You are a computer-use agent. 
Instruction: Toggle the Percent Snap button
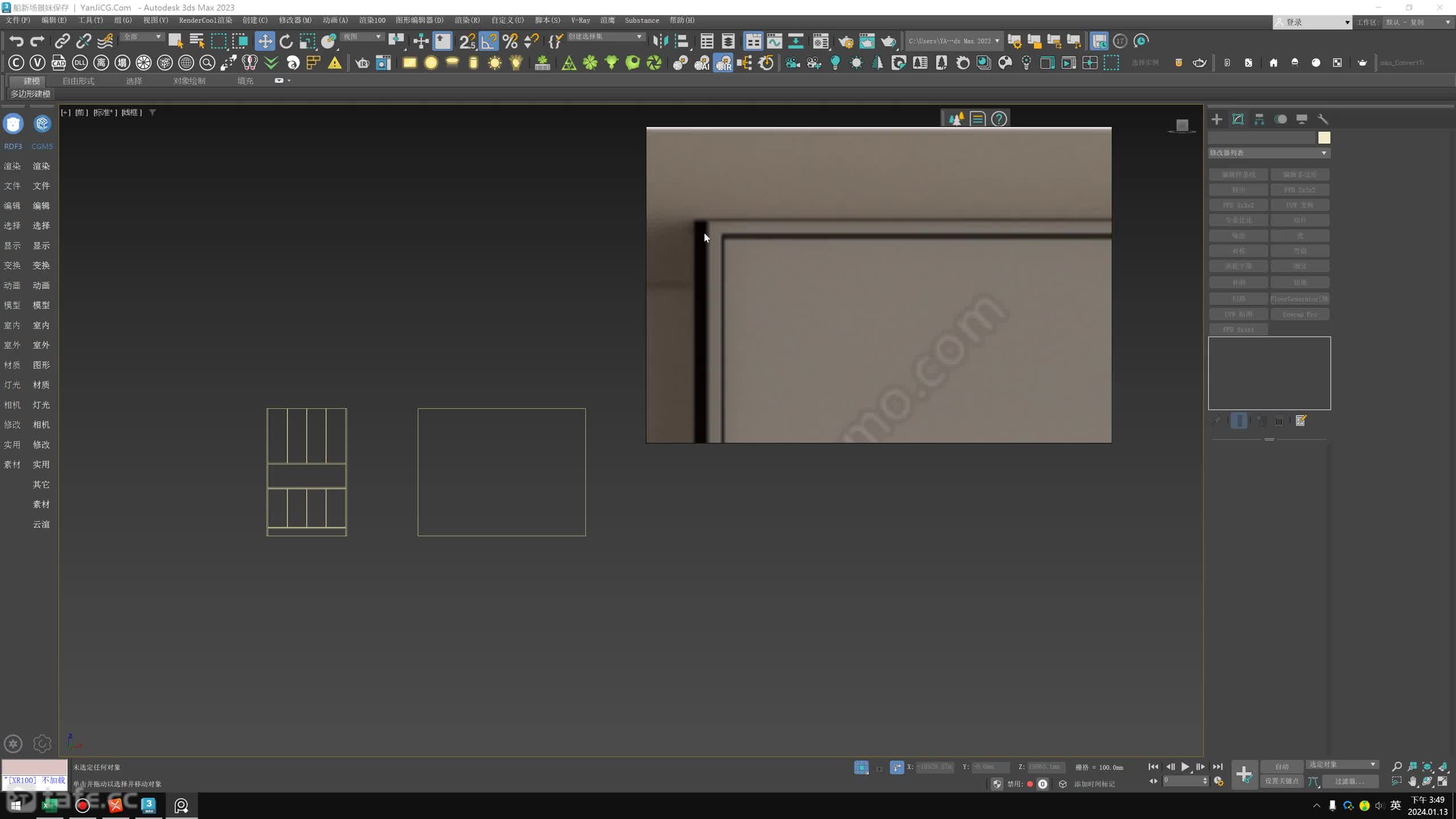click(510, 41)
